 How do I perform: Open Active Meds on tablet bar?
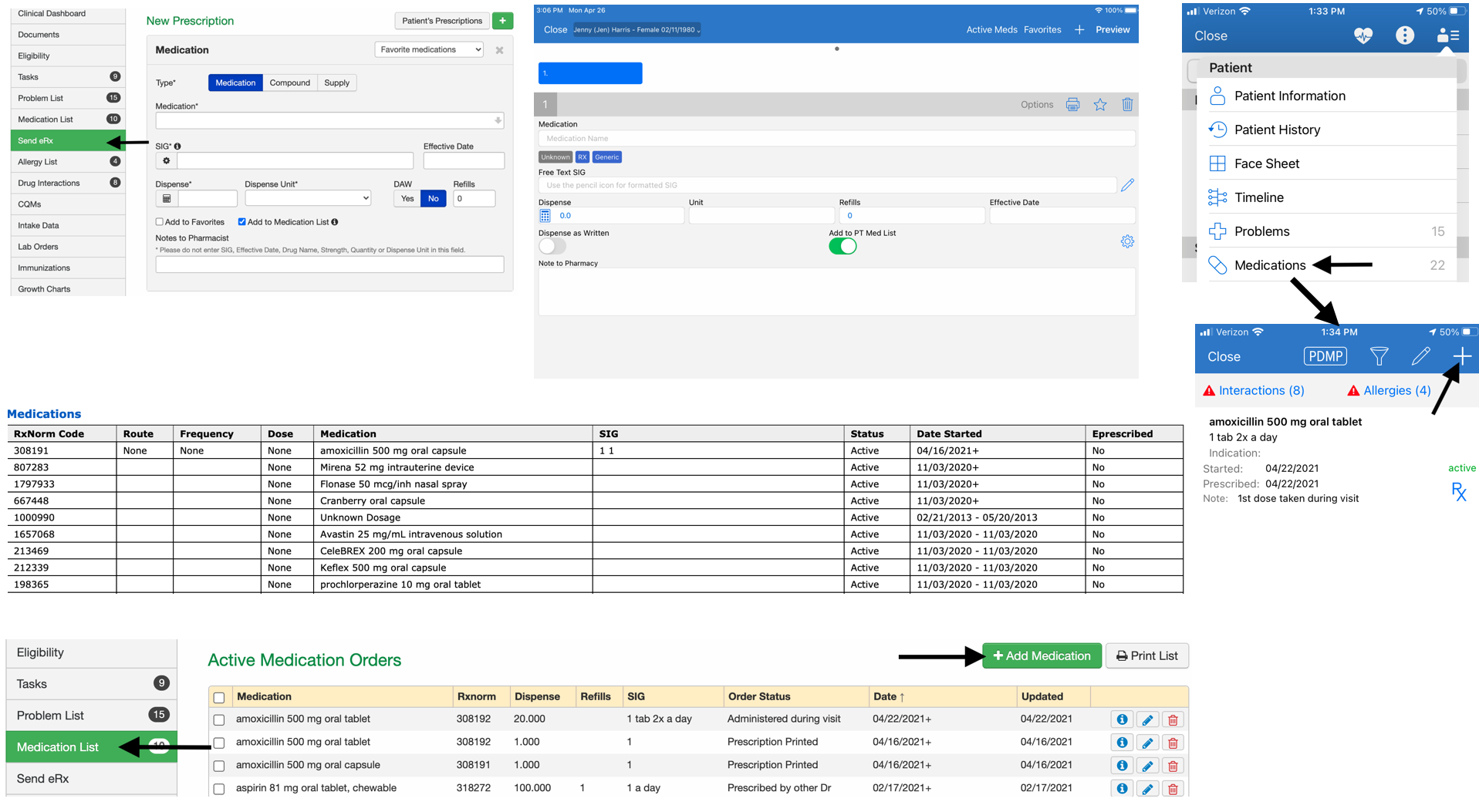[991, 30]
